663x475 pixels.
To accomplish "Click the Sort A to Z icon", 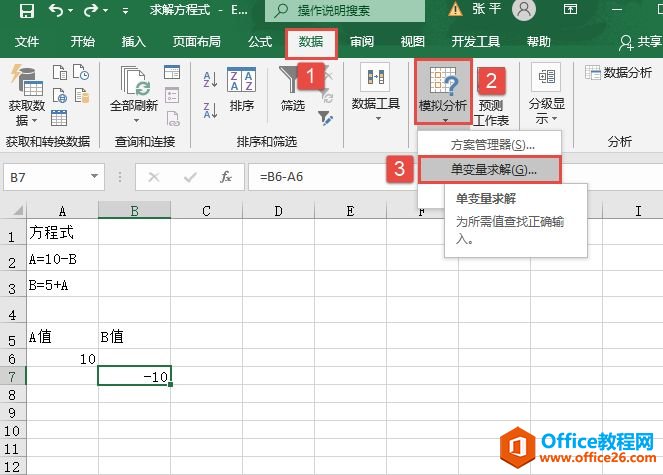I will pos(210,80).
